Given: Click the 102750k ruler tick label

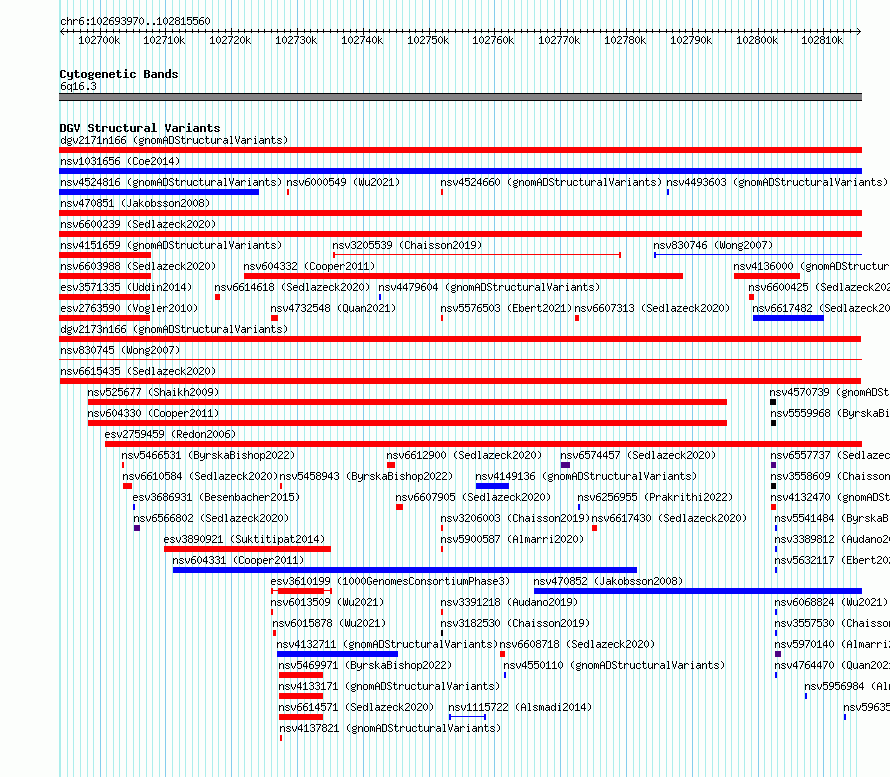Looking at the screenshot, I should point(428,40).
